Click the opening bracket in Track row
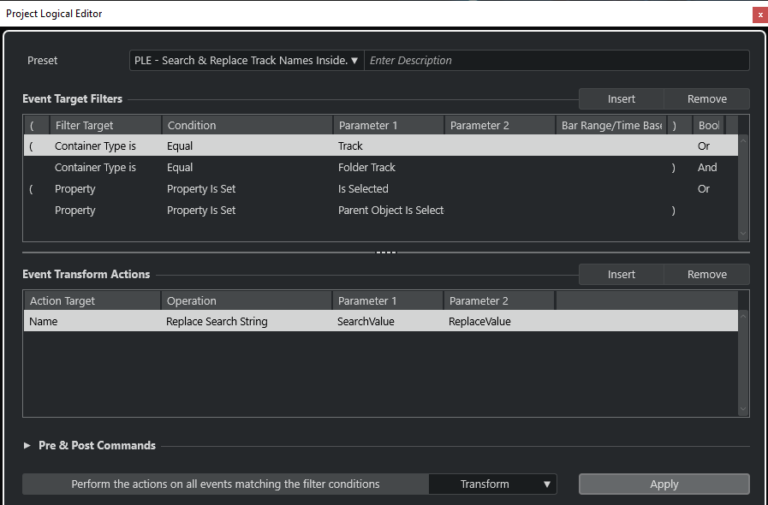Screen dimensions: 768x505 pyautogui.click(x=31, y=146)
